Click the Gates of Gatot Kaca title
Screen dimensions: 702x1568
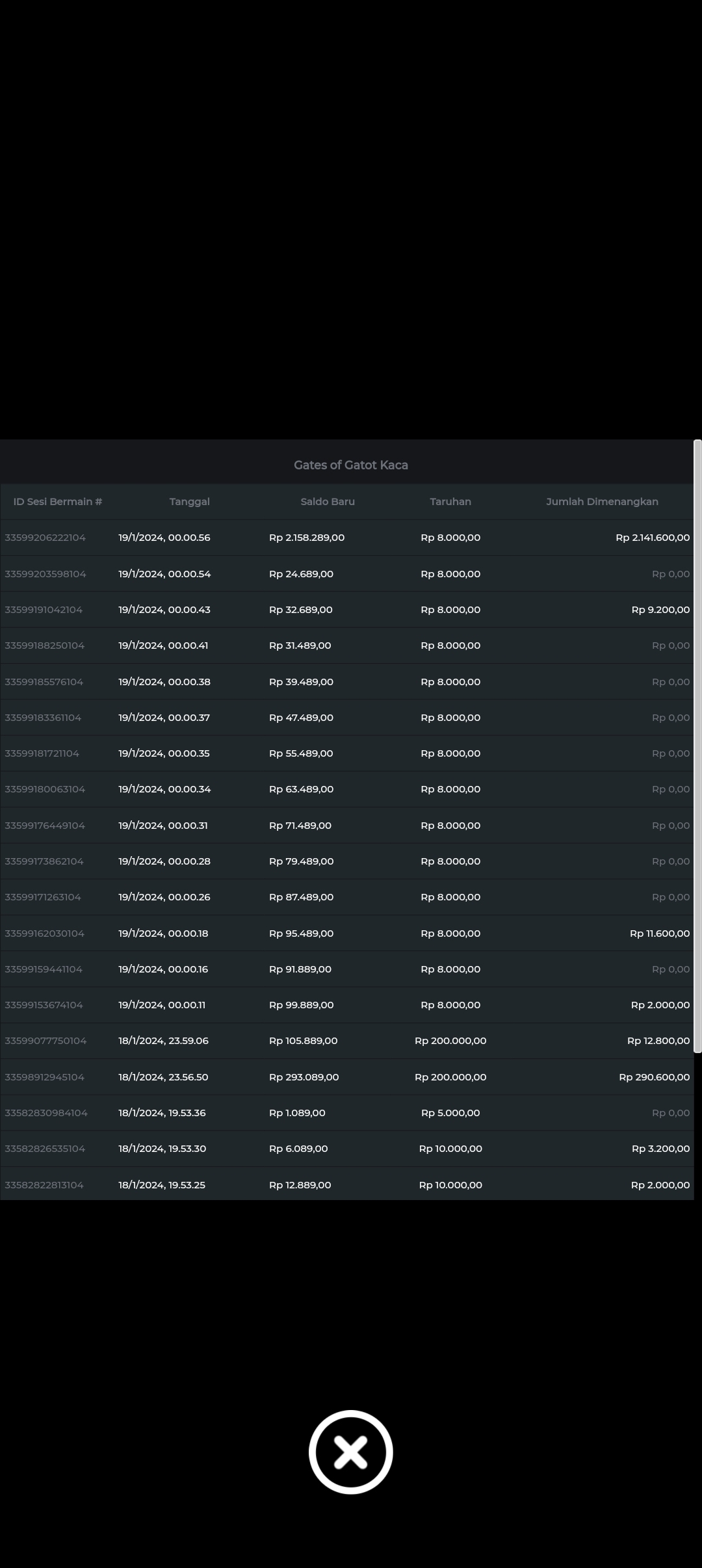pos(350,465)
